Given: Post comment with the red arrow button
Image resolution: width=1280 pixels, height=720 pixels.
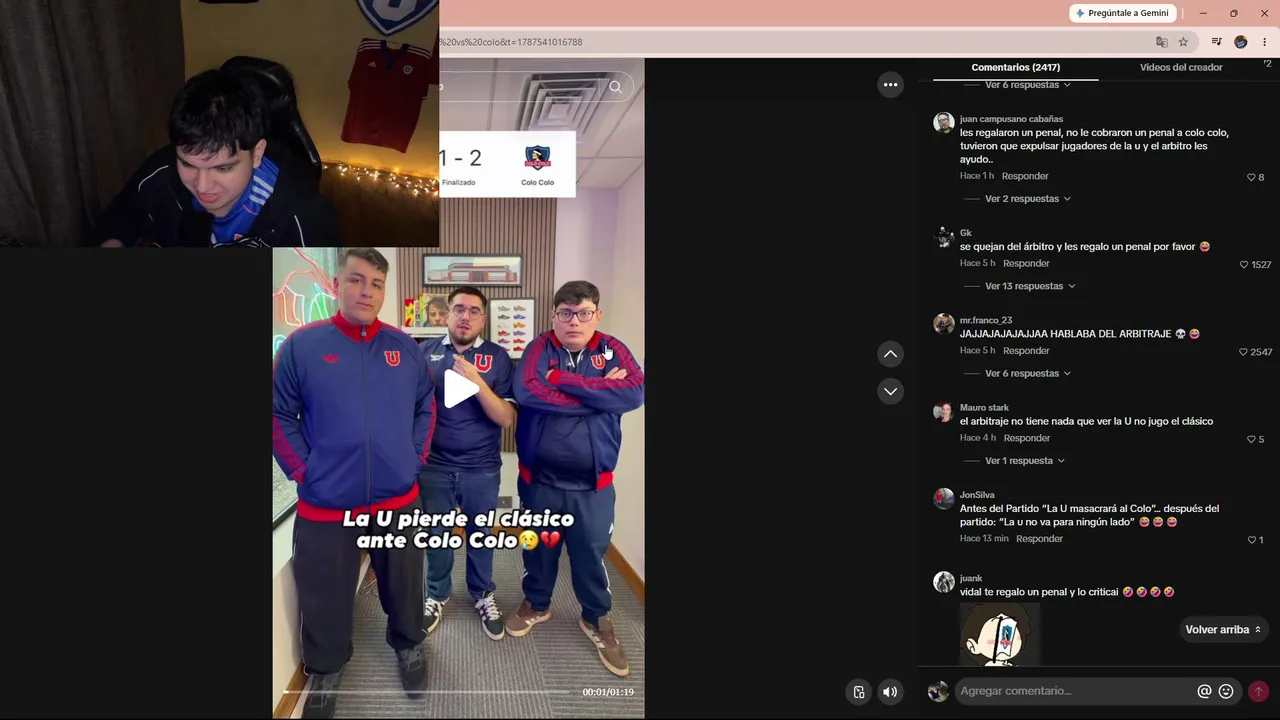Looking at the screenshot, I should [x=1258, y=691].
